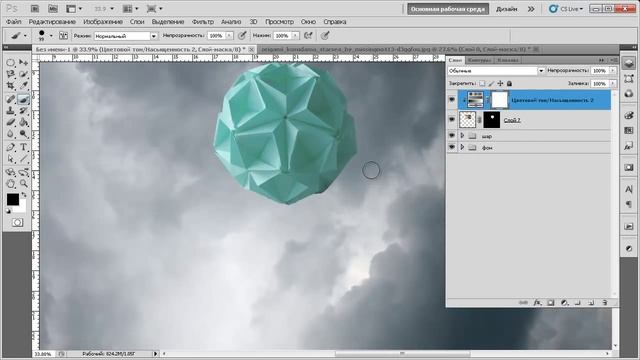Toggle visibility of the шар group
Screen dimensions: 640x360
tap(452, 136)
